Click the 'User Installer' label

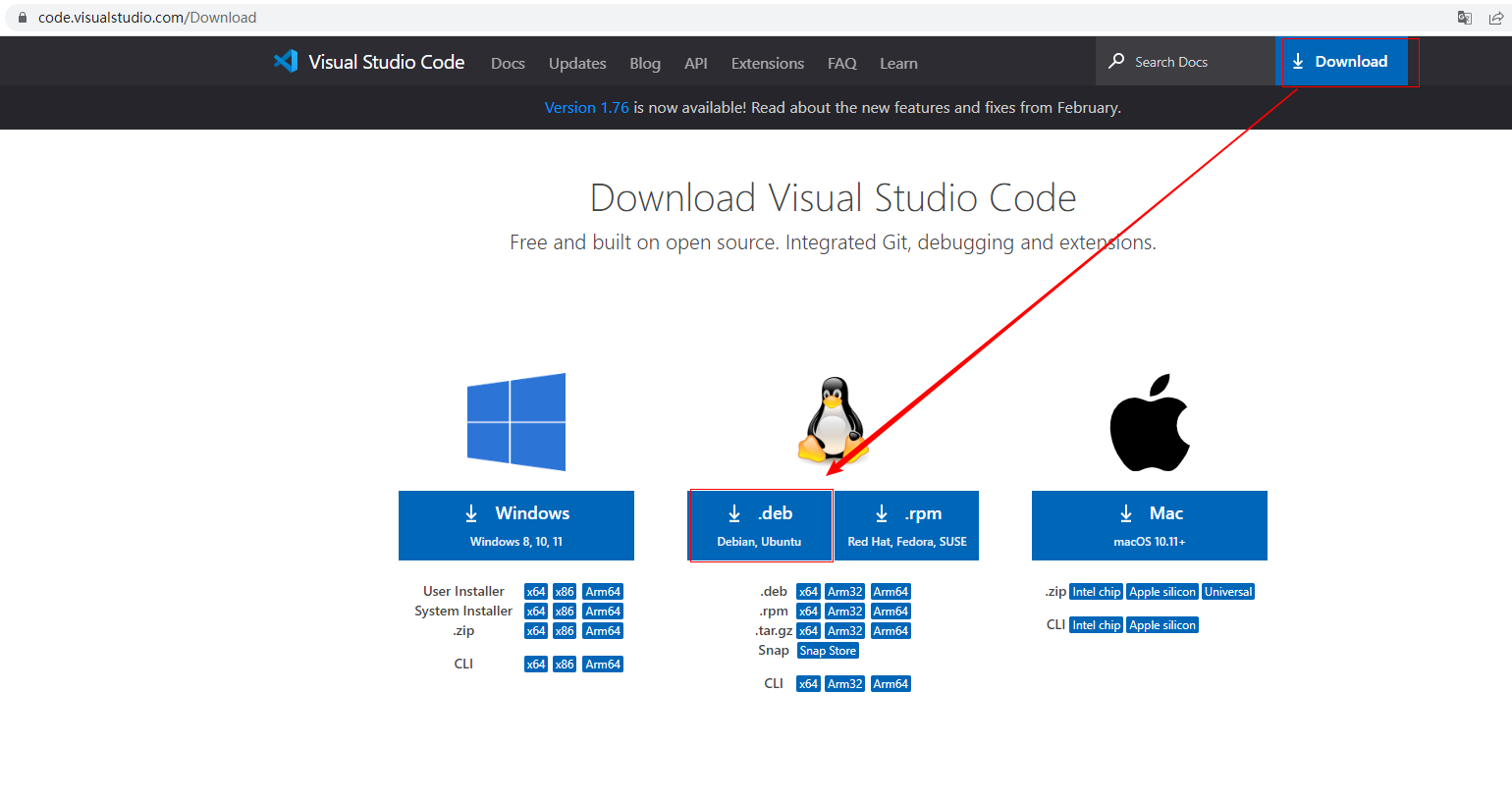463,591
